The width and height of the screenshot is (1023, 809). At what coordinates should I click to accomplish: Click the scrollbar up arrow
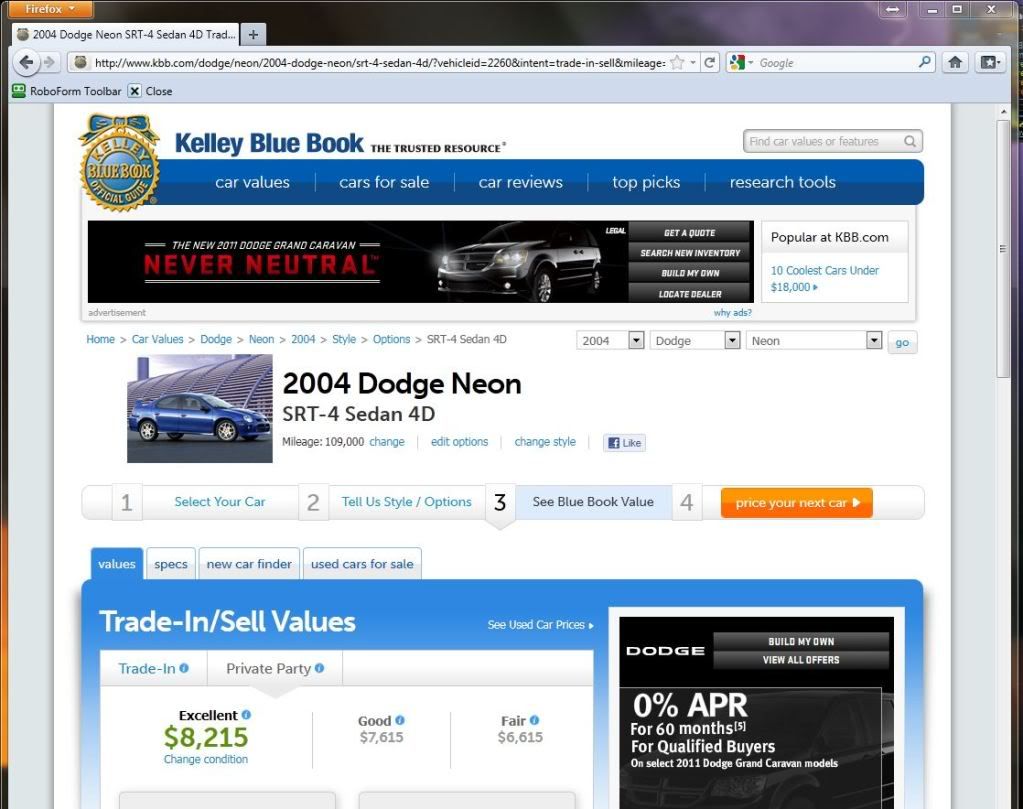tap(1003, 112)
